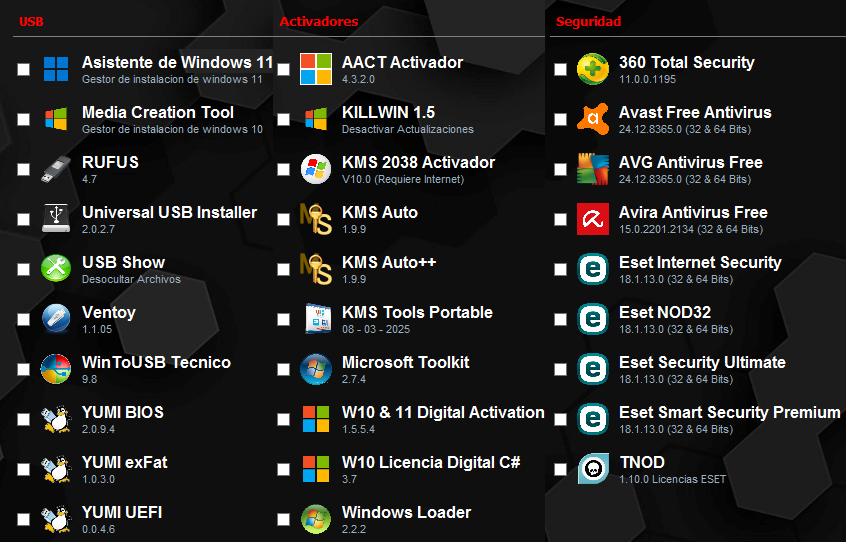The width and height of the screenshot is (846, 542).
Task: Click the Eset NOD32 icon
Action: coord(592,319)
